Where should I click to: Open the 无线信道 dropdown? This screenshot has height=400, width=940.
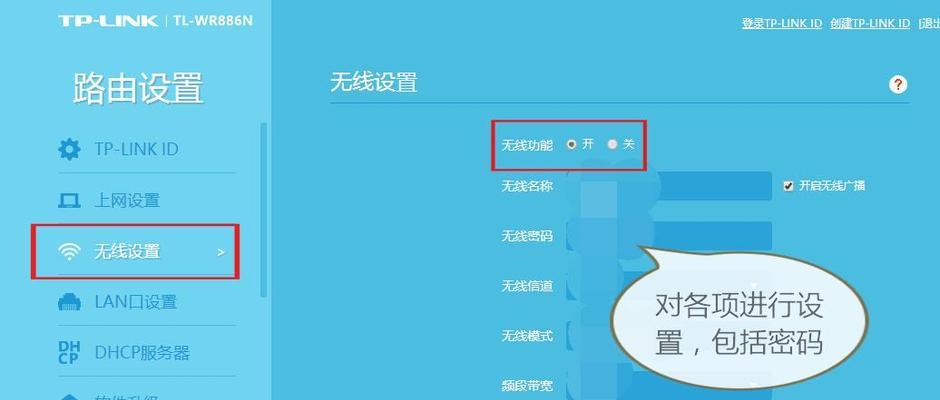point(668,286)
